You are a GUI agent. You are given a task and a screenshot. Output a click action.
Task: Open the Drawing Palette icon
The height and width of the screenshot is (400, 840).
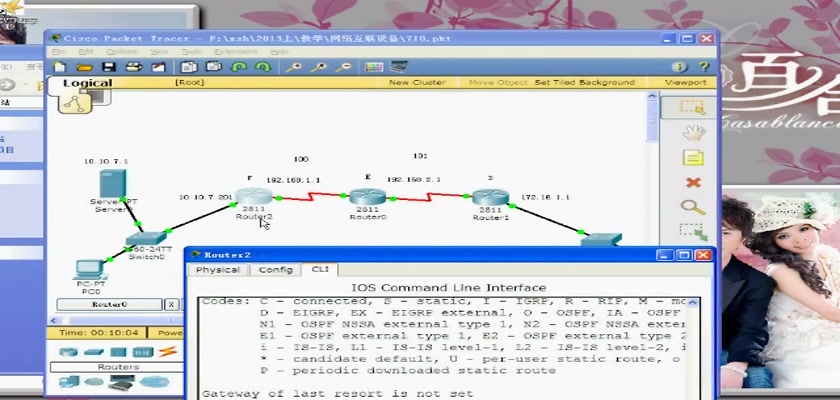(374, 67)
